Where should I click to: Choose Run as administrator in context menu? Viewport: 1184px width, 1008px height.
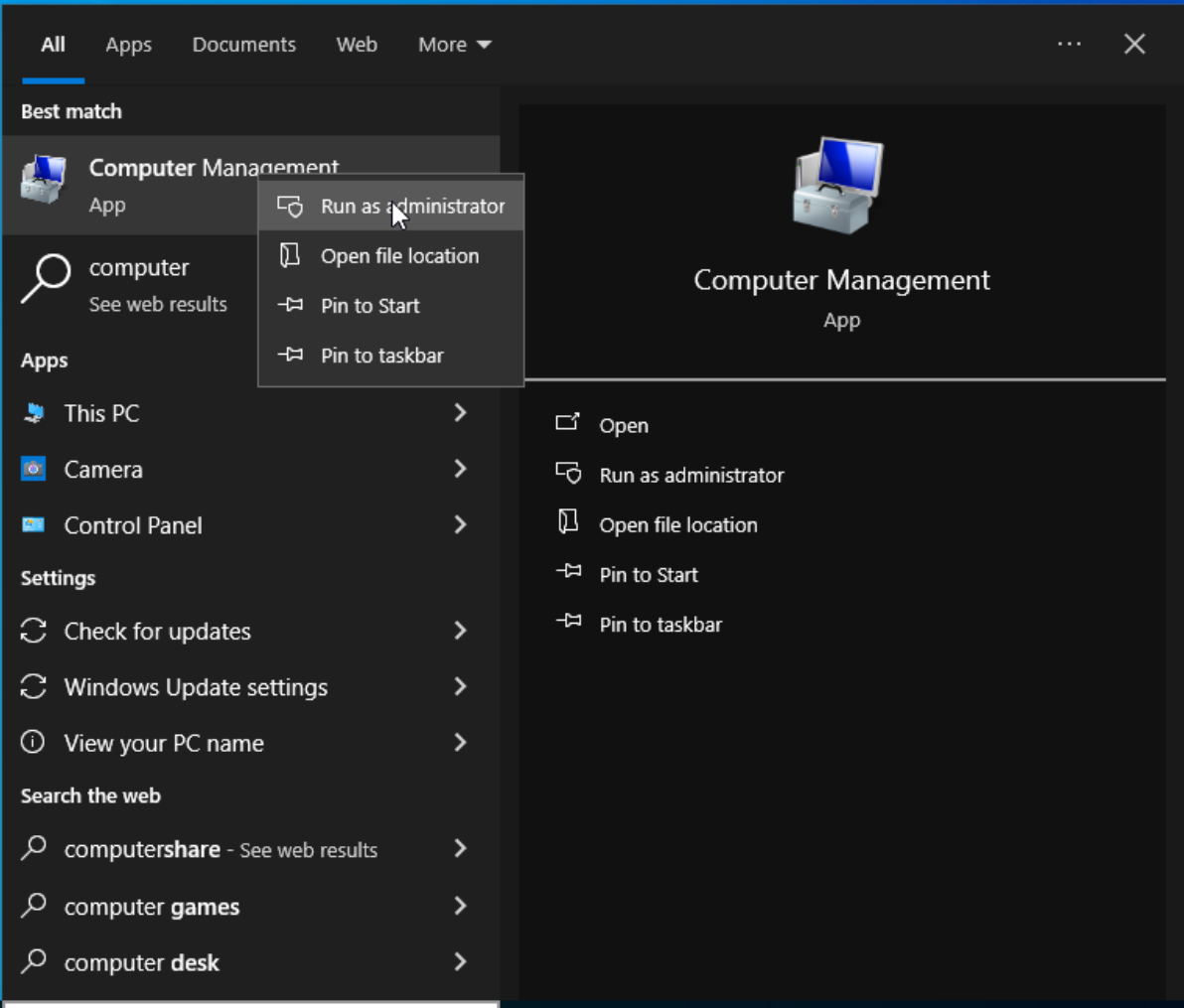click(x=411, y=207)
